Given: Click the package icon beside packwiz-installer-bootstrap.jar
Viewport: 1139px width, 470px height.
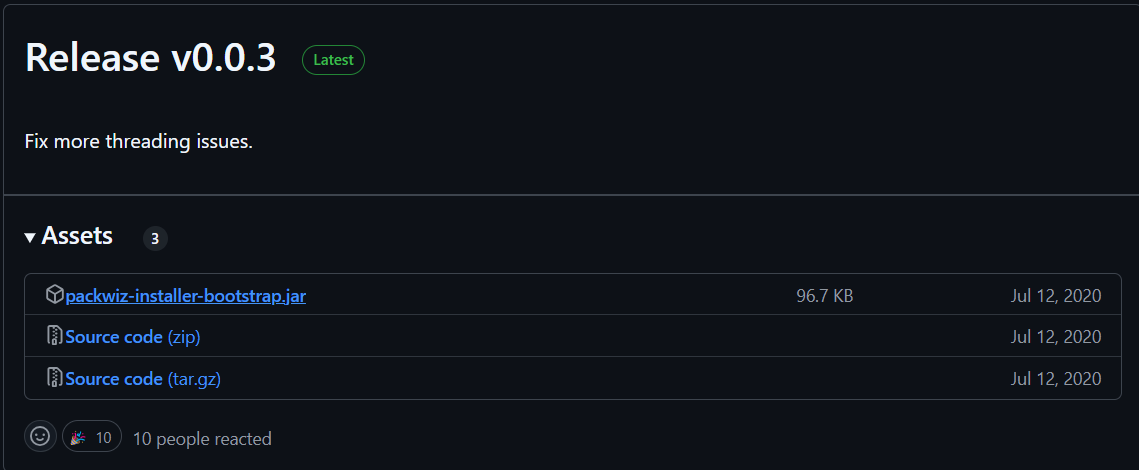Looking at the screenshot, I should point(55,295).
